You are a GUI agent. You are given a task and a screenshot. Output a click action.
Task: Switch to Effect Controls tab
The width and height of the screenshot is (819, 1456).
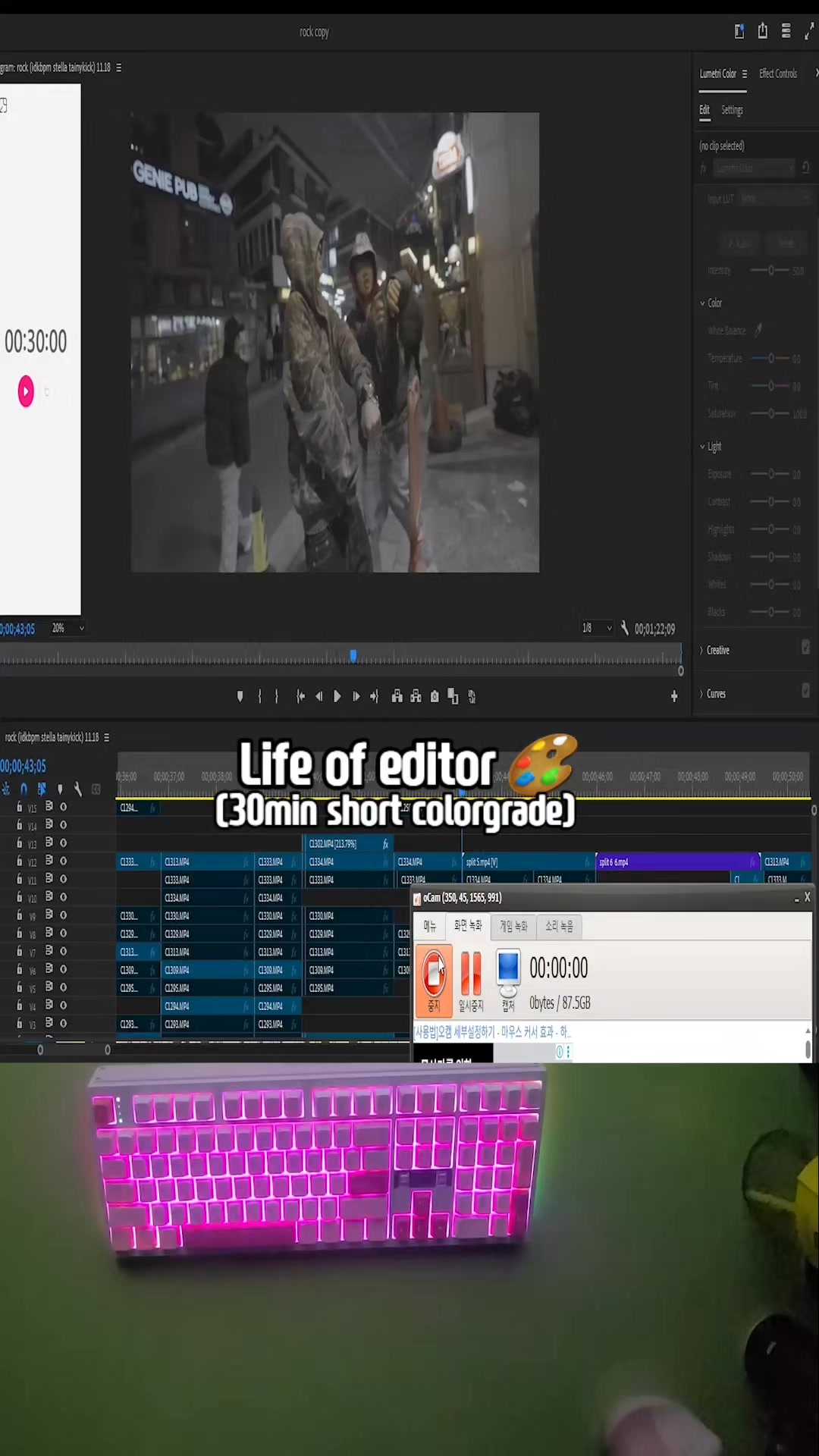coord(778,74)
